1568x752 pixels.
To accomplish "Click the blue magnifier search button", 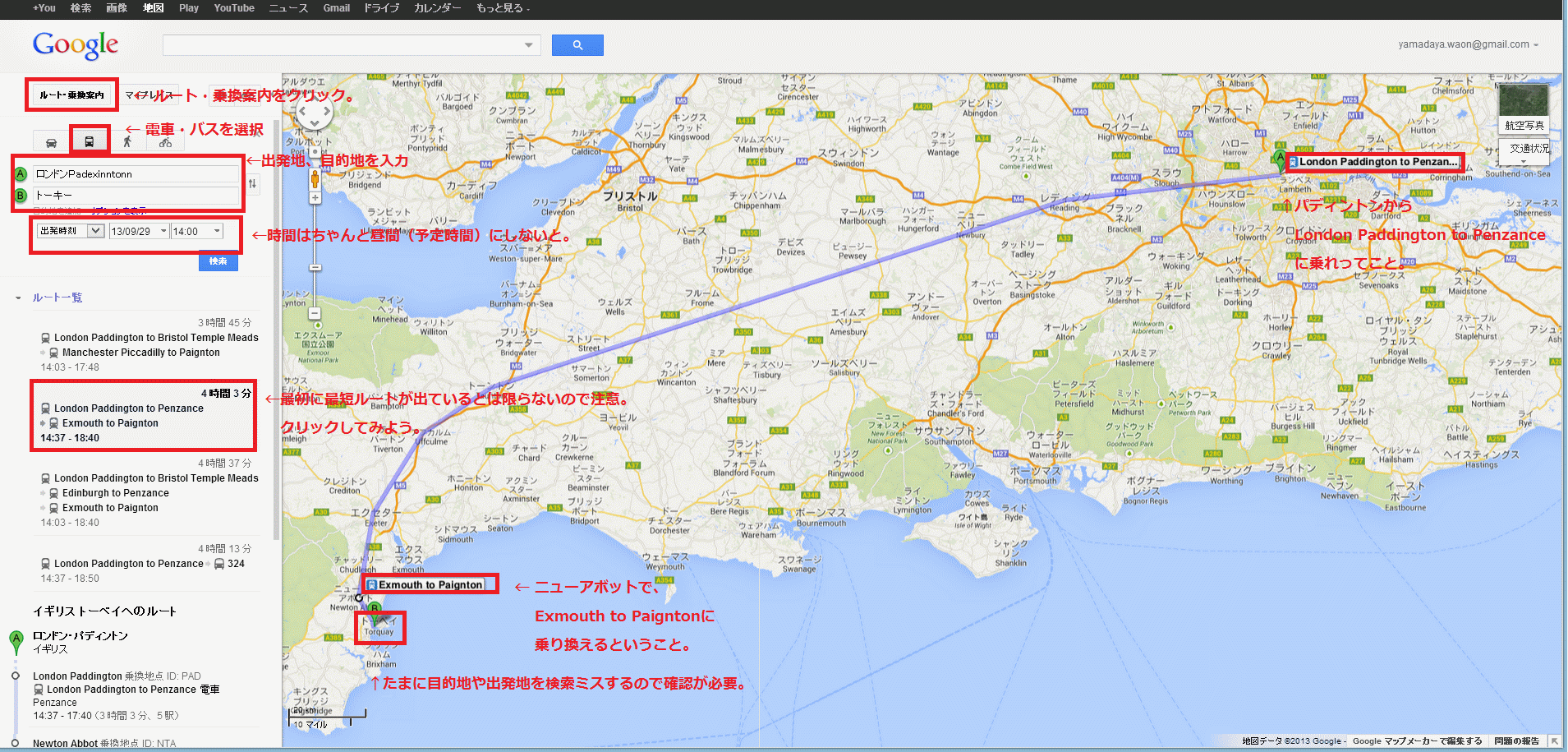I will [577, 45].
